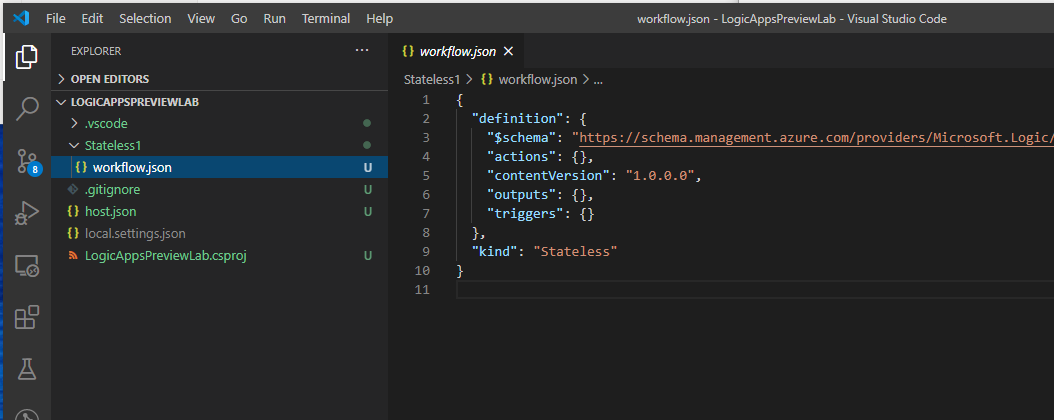Open the View menu
This screenshot has height=420, width=1054.
click(201, 19)
